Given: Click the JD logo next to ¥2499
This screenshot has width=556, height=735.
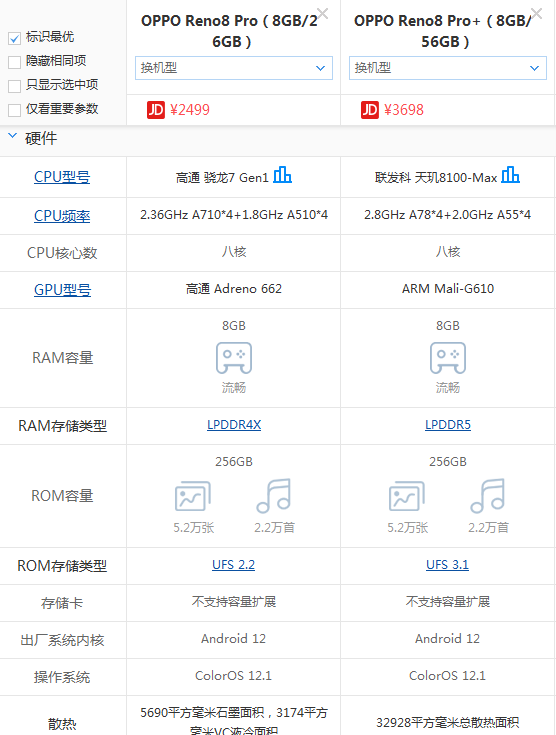Looking at the screenshot, I should pyautogui.click(x=156, y=110).
